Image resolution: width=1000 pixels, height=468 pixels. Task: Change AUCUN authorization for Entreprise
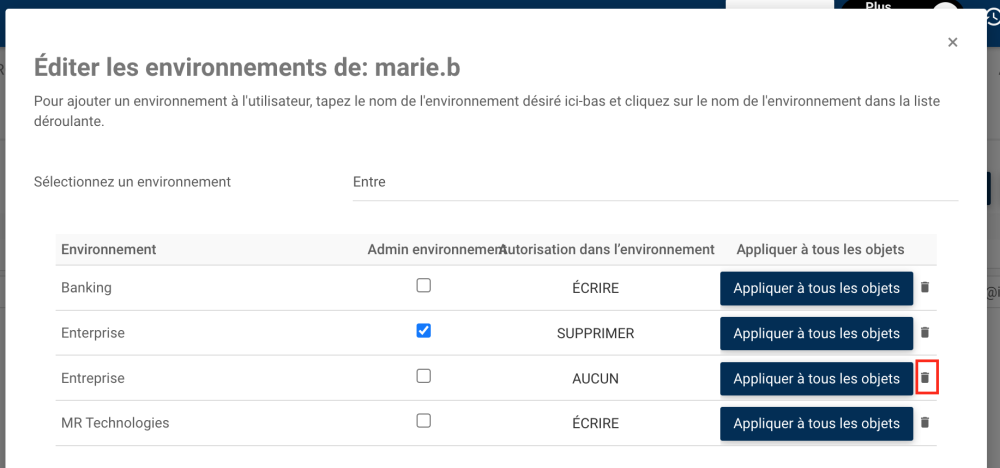[595, 378]
